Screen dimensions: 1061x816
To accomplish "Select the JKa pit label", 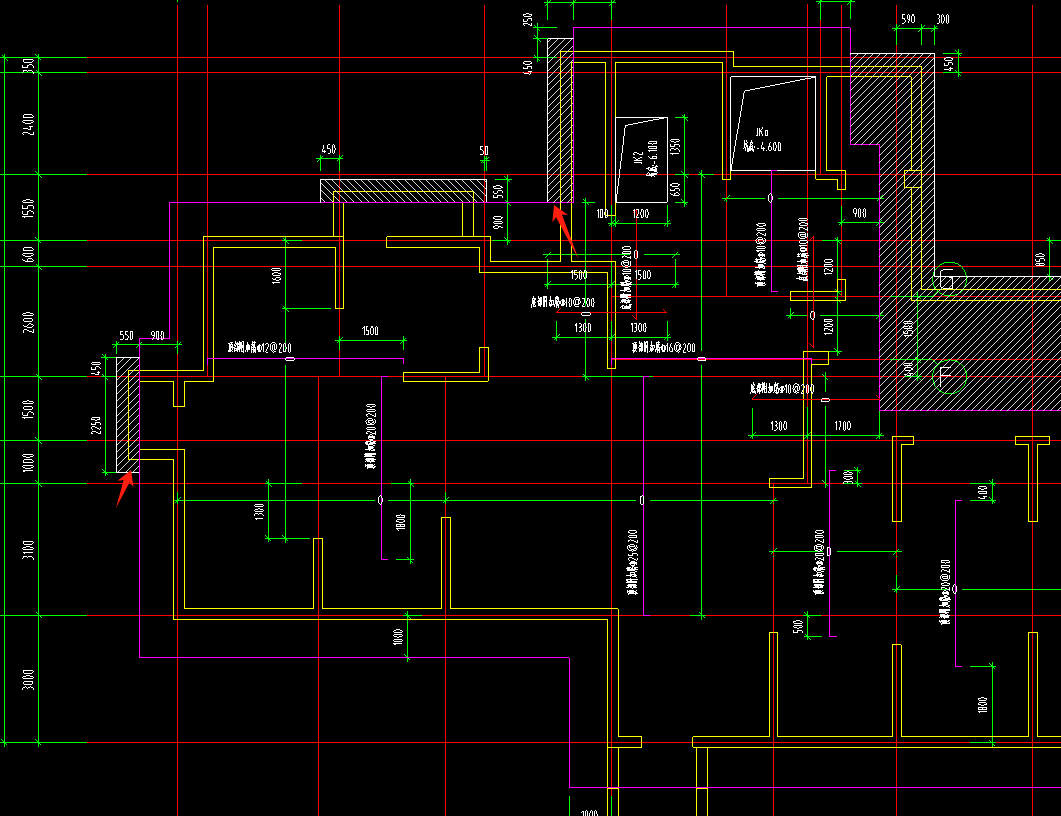I will 762,132.
